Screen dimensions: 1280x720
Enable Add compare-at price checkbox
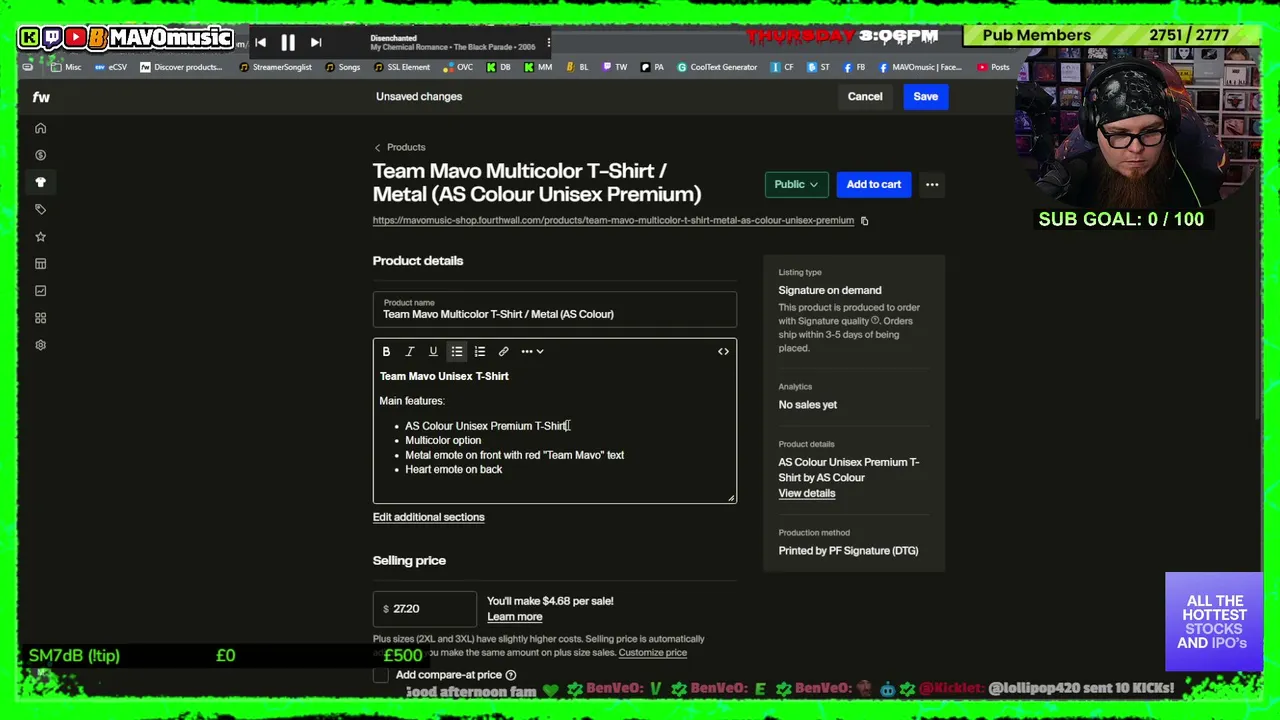(381, 675)
